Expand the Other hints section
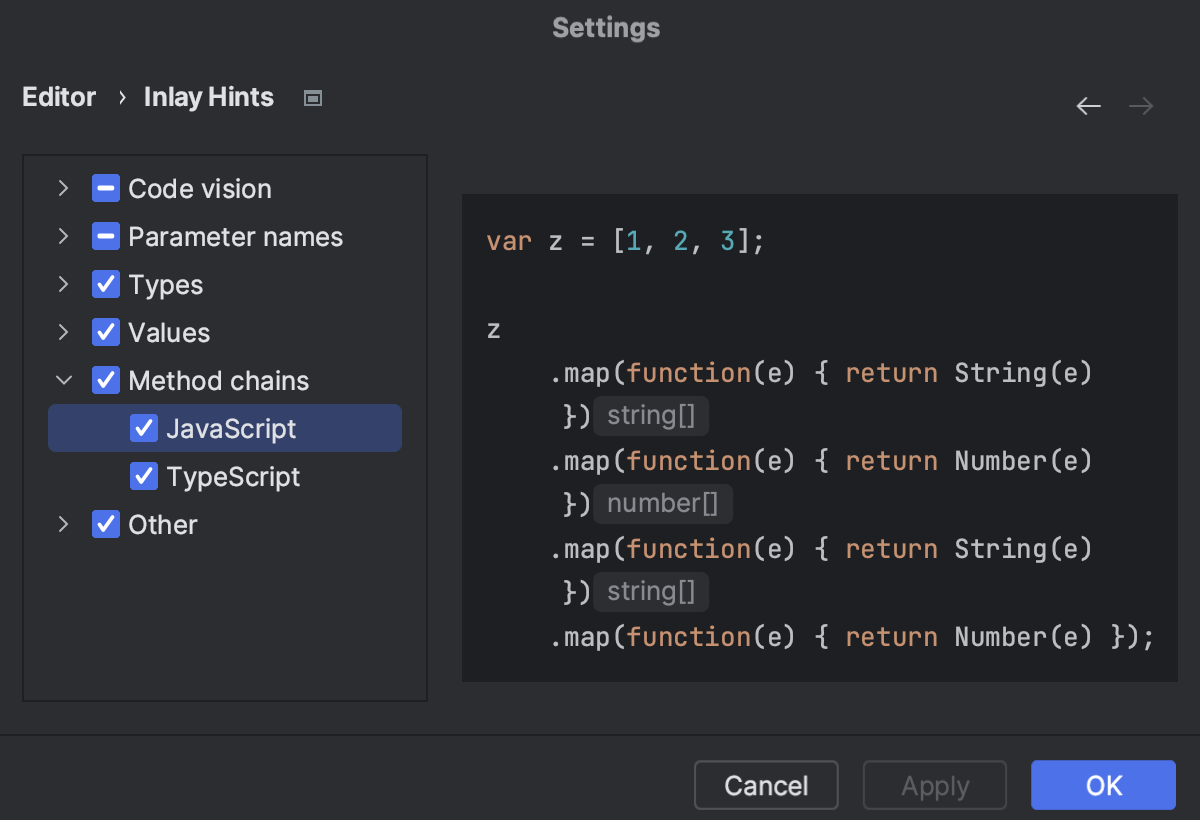The width and height of the screenshot is (1200, 820). 63,524
